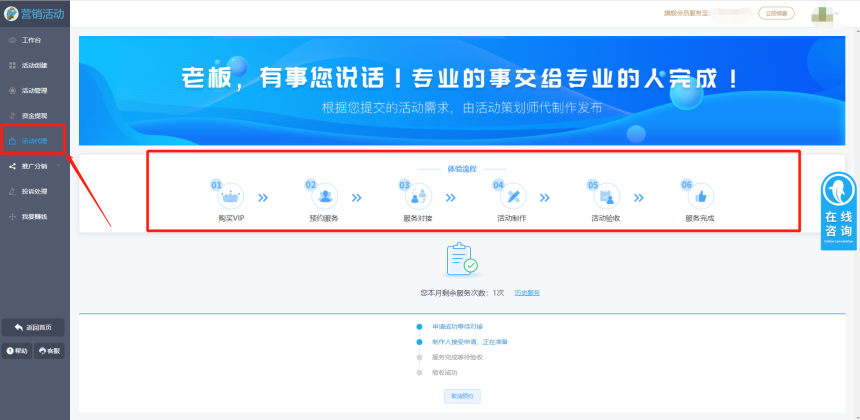Go to 活动创建 in the sidebar

pos(34,65)
